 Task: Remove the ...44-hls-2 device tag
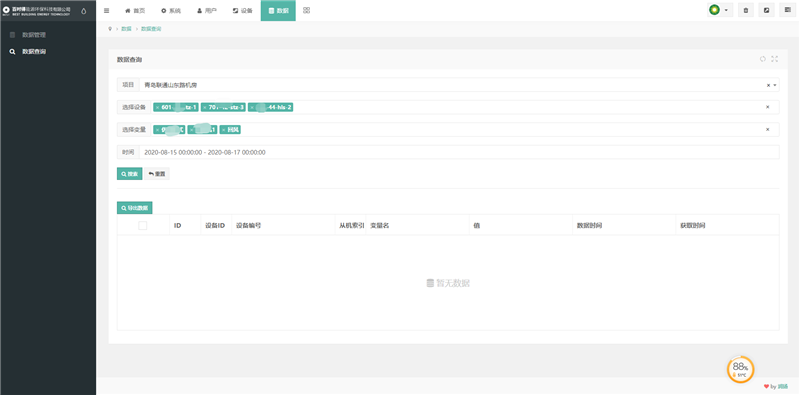252,107
